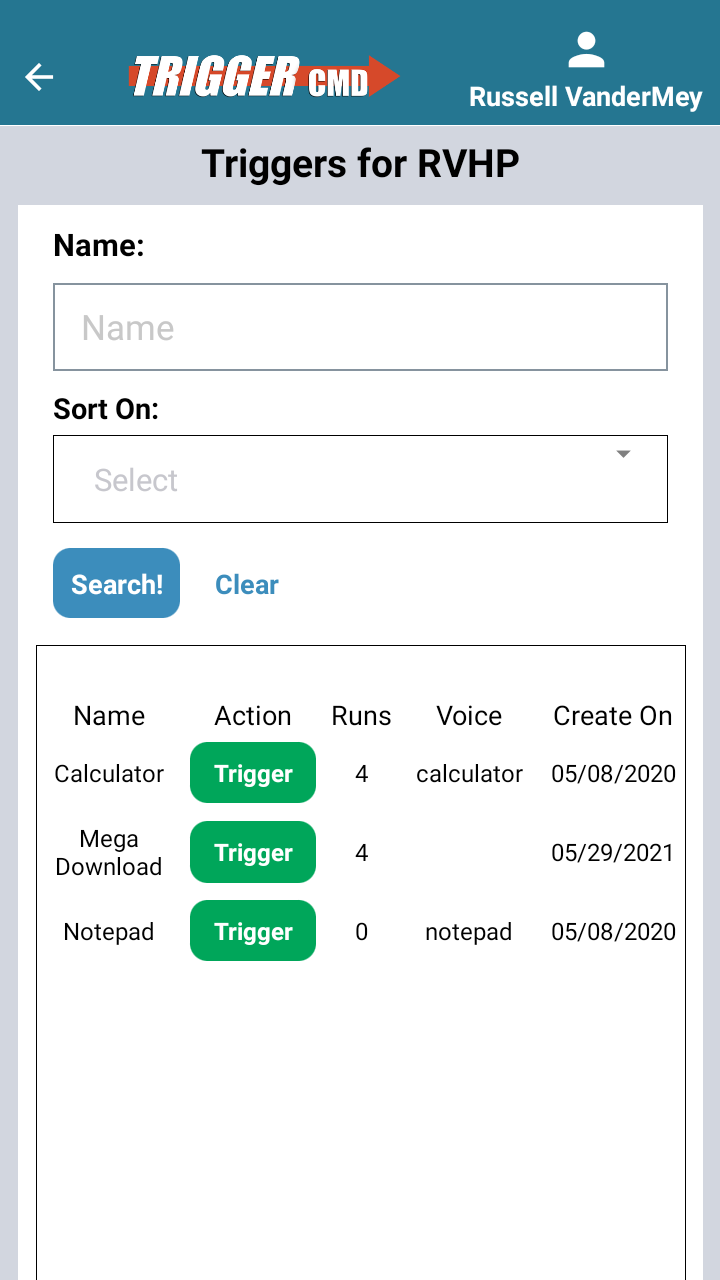The height and width of the screenshot is (1280, 720).
Task: Trigger the Mega Download command
Action: [x=252, y=852]
